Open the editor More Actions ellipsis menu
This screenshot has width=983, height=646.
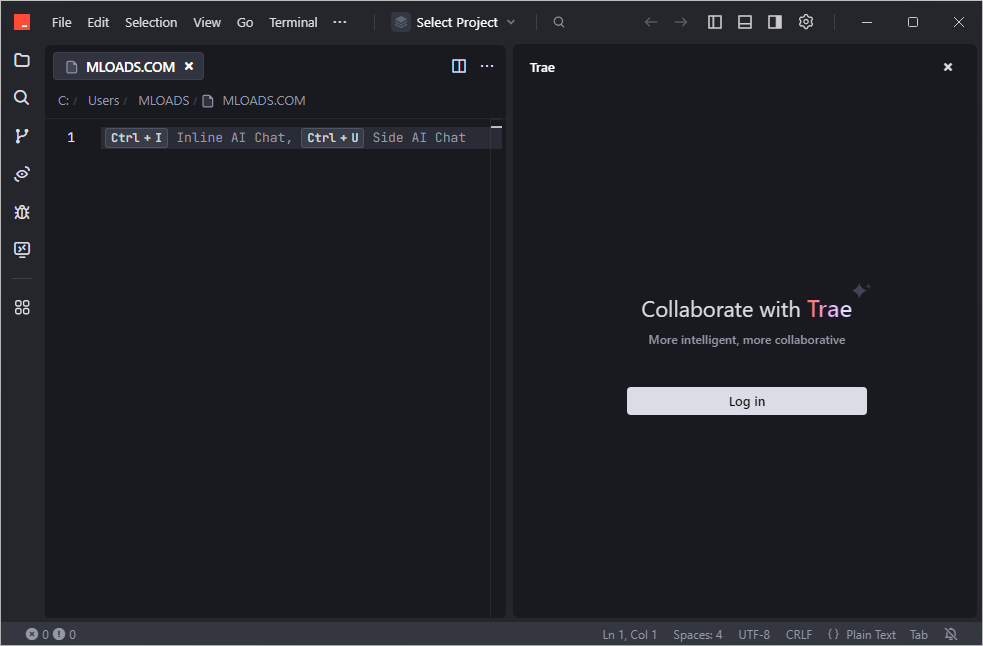click(x=487, y=66)
